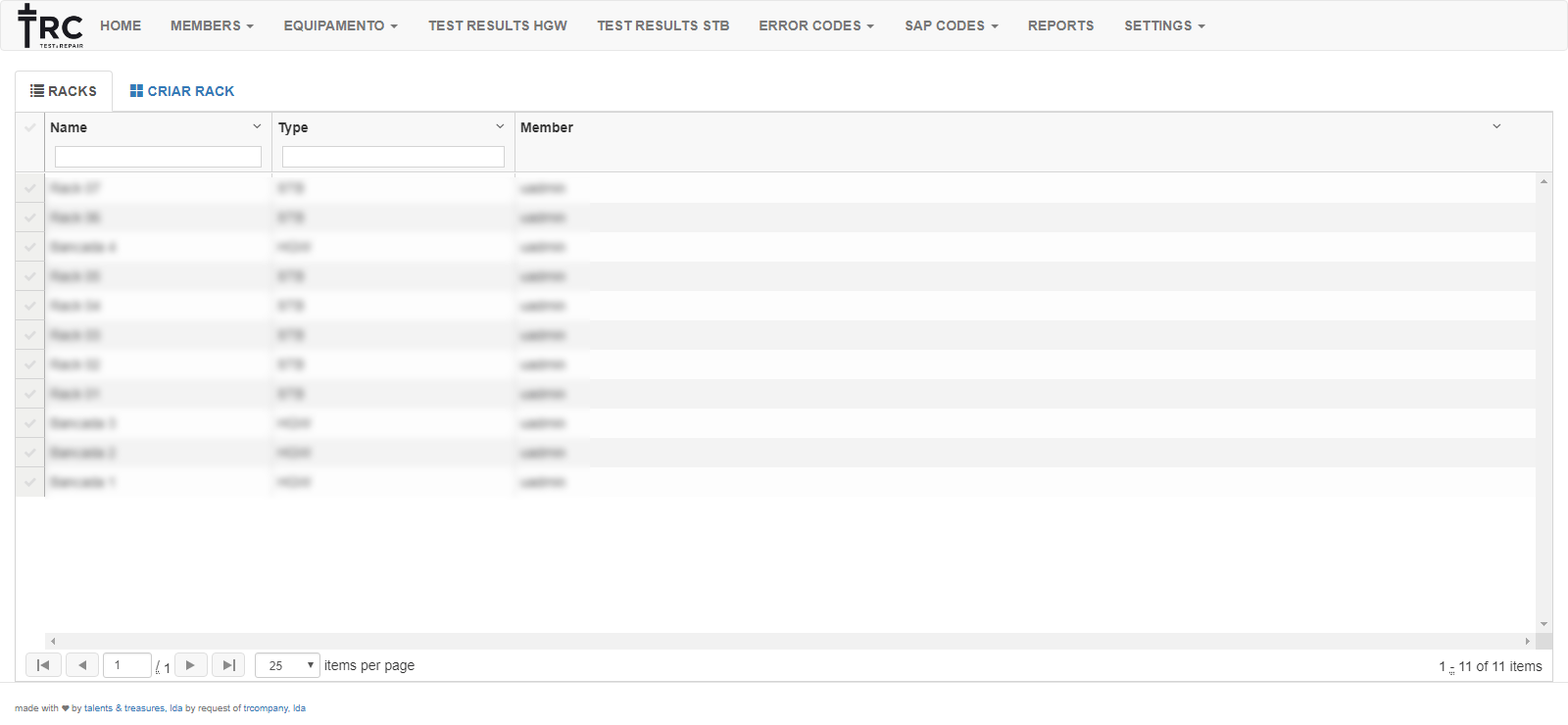Expand the Settings dropdown menu
This screenshot has width=1568, height=725.
(1164, 25)
